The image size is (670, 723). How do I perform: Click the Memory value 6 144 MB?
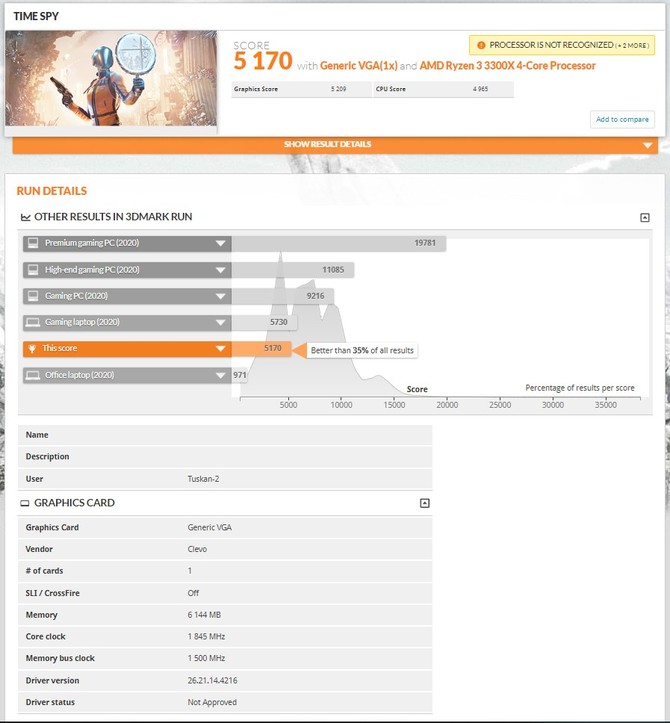[204, 615]
